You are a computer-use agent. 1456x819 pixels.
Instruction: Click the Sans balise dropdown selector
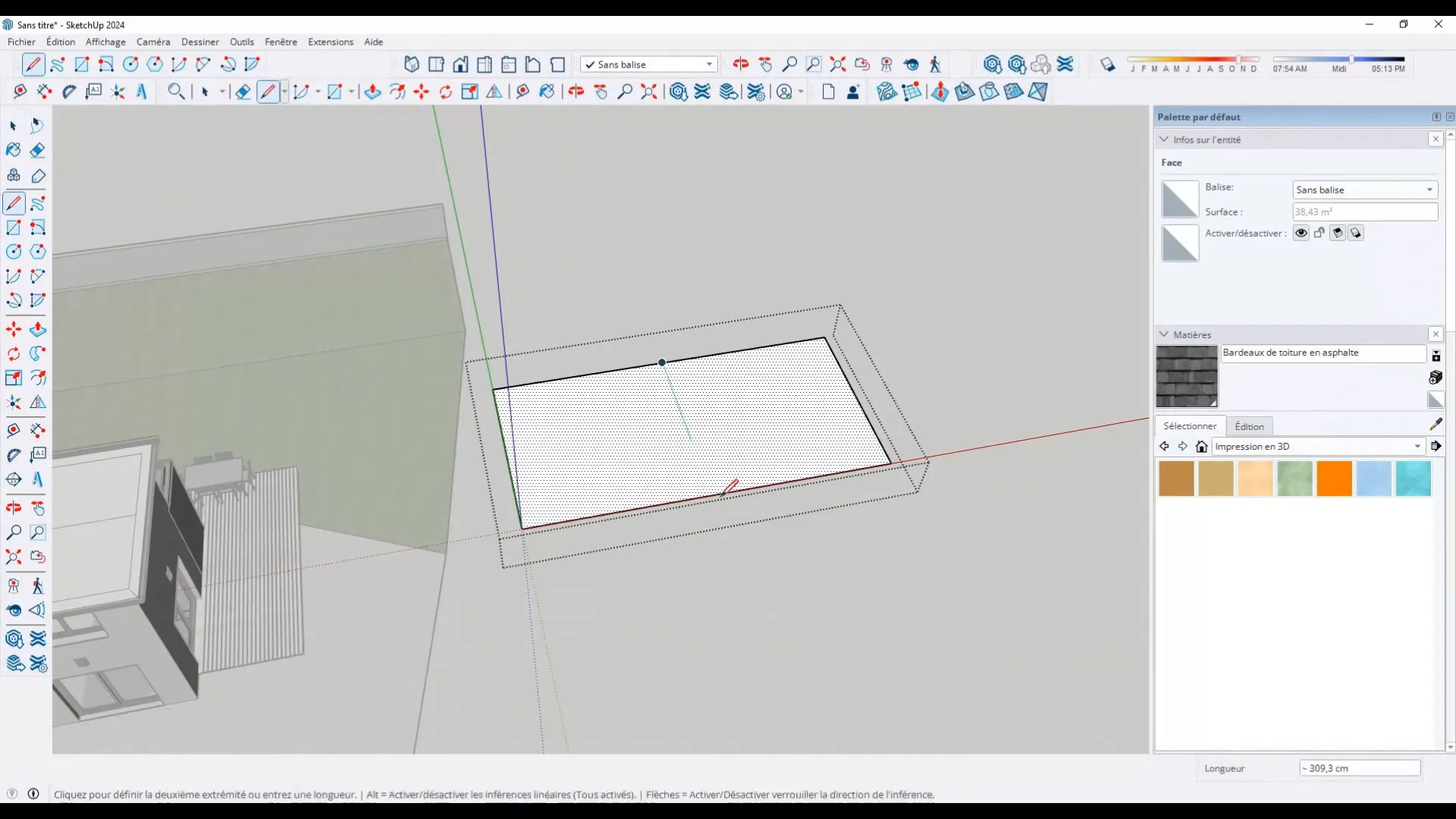649,64
